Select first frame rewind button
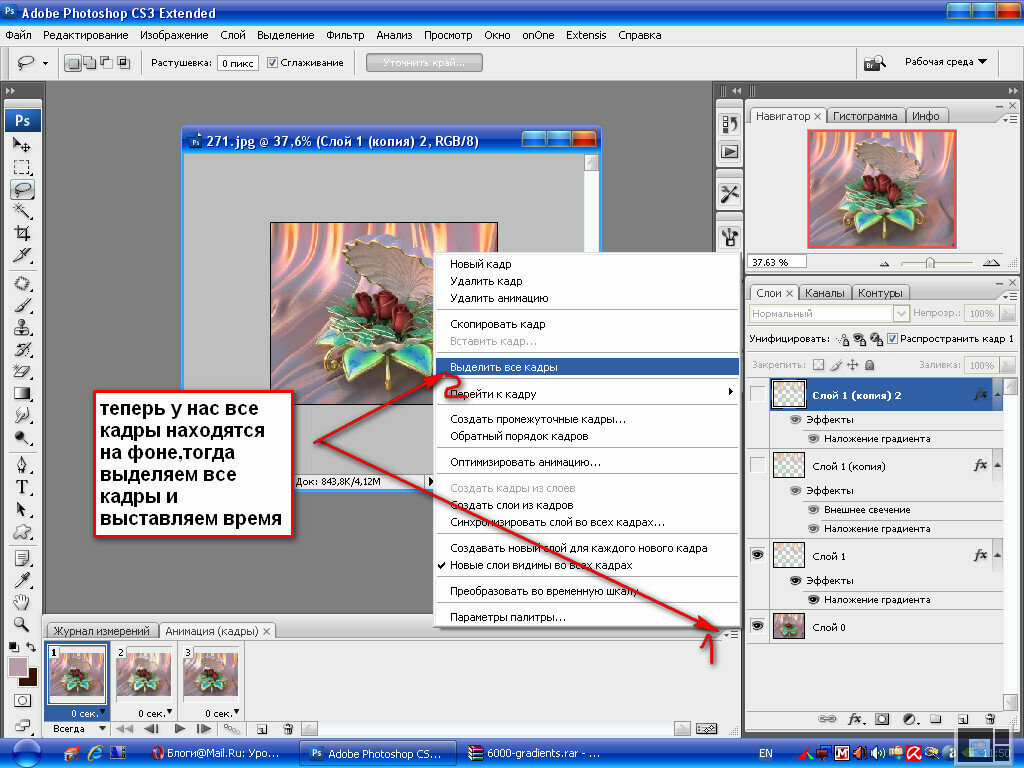This screenshot has width=1024, height=768. (124, 729)
